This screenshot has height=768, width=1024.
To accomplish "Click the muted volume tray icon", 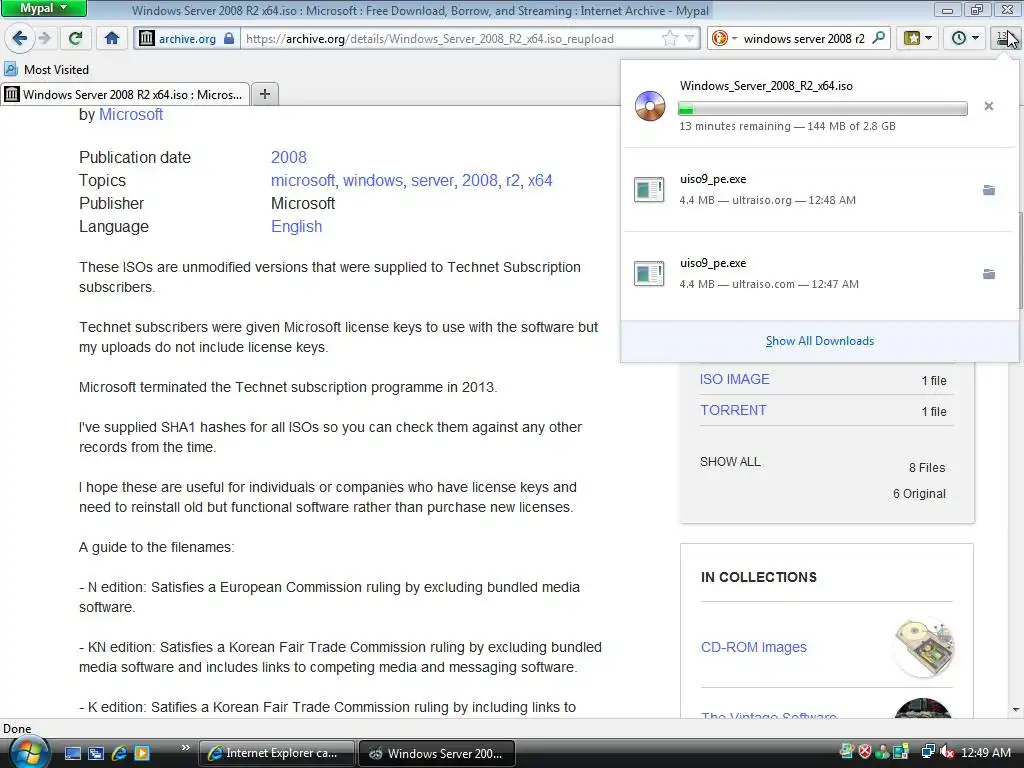I will [947, 752].
